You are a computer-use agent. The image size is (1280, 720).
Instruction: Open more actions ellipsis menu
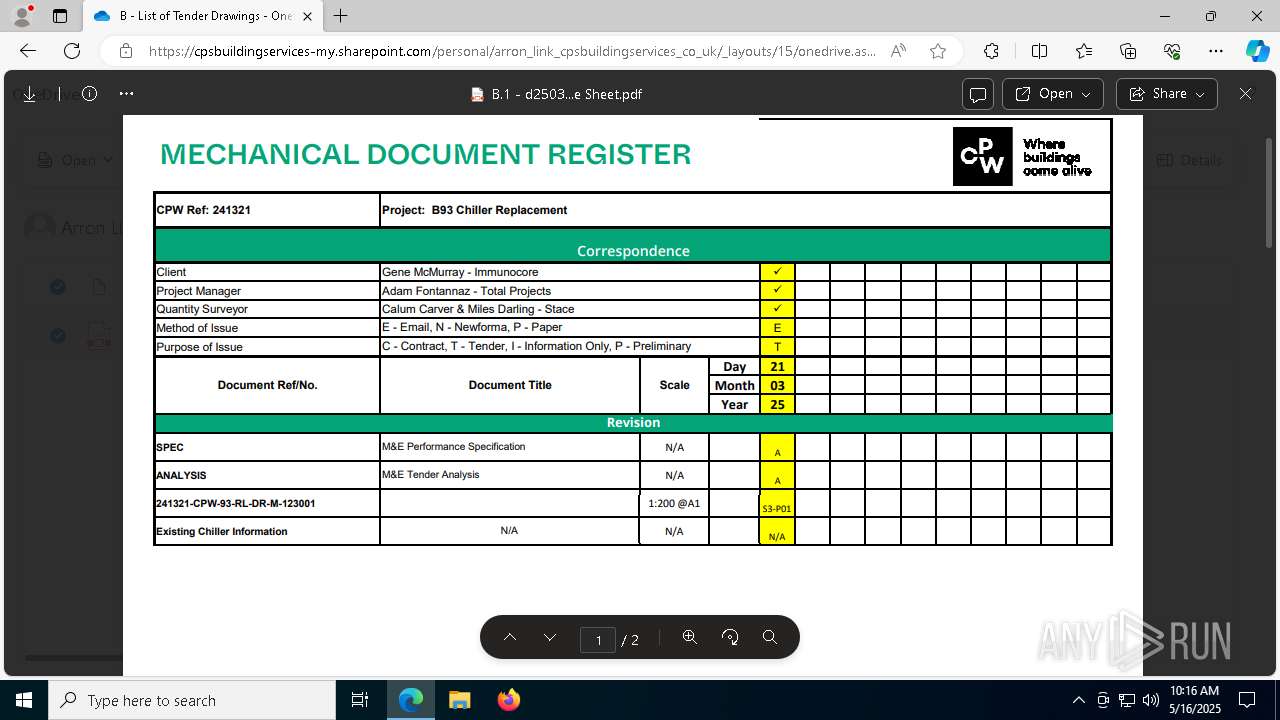[126, 94]
